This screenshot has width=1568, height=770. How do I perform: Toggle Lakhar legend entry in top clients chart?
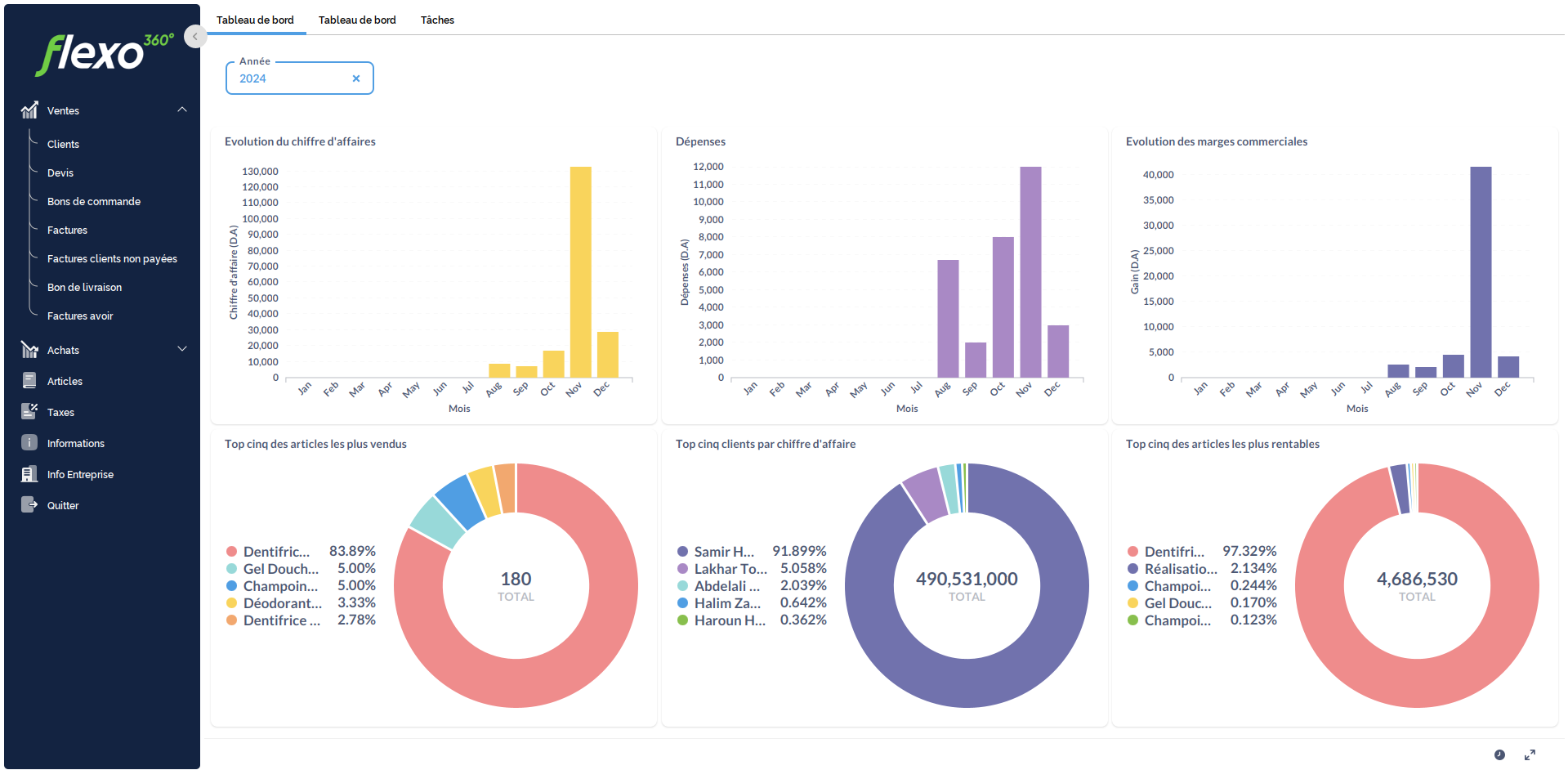(x=730, y=569)
